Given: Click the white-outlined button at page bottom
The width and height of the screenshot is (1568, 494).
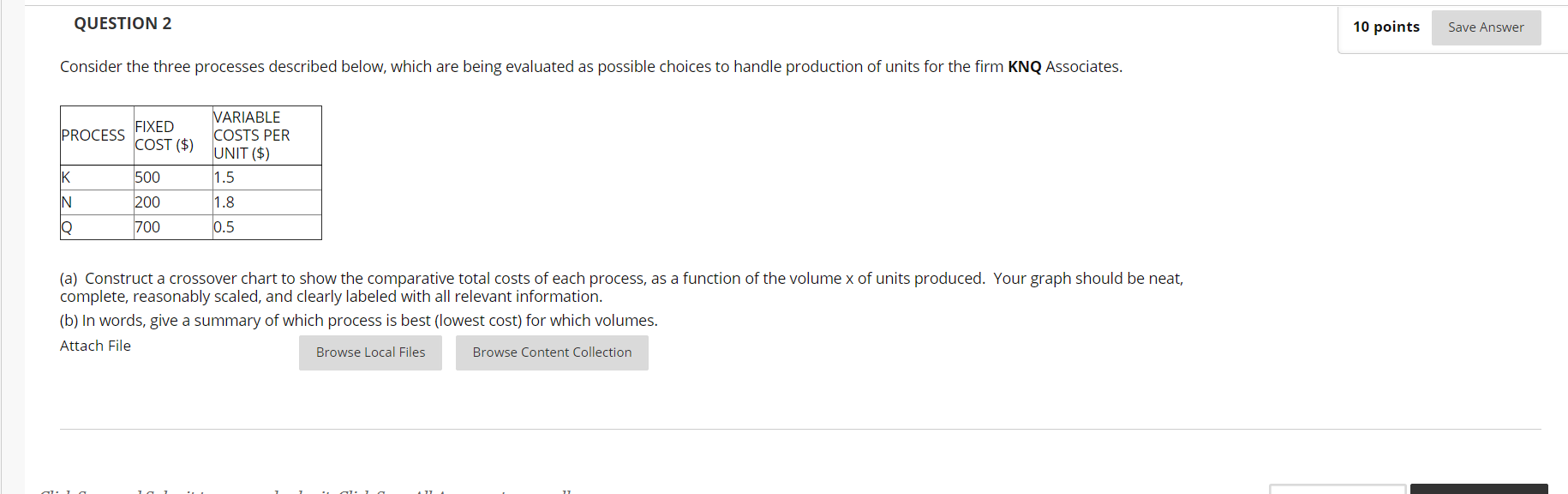Looking at the screenshot, I should click(x=1338, y=489).
